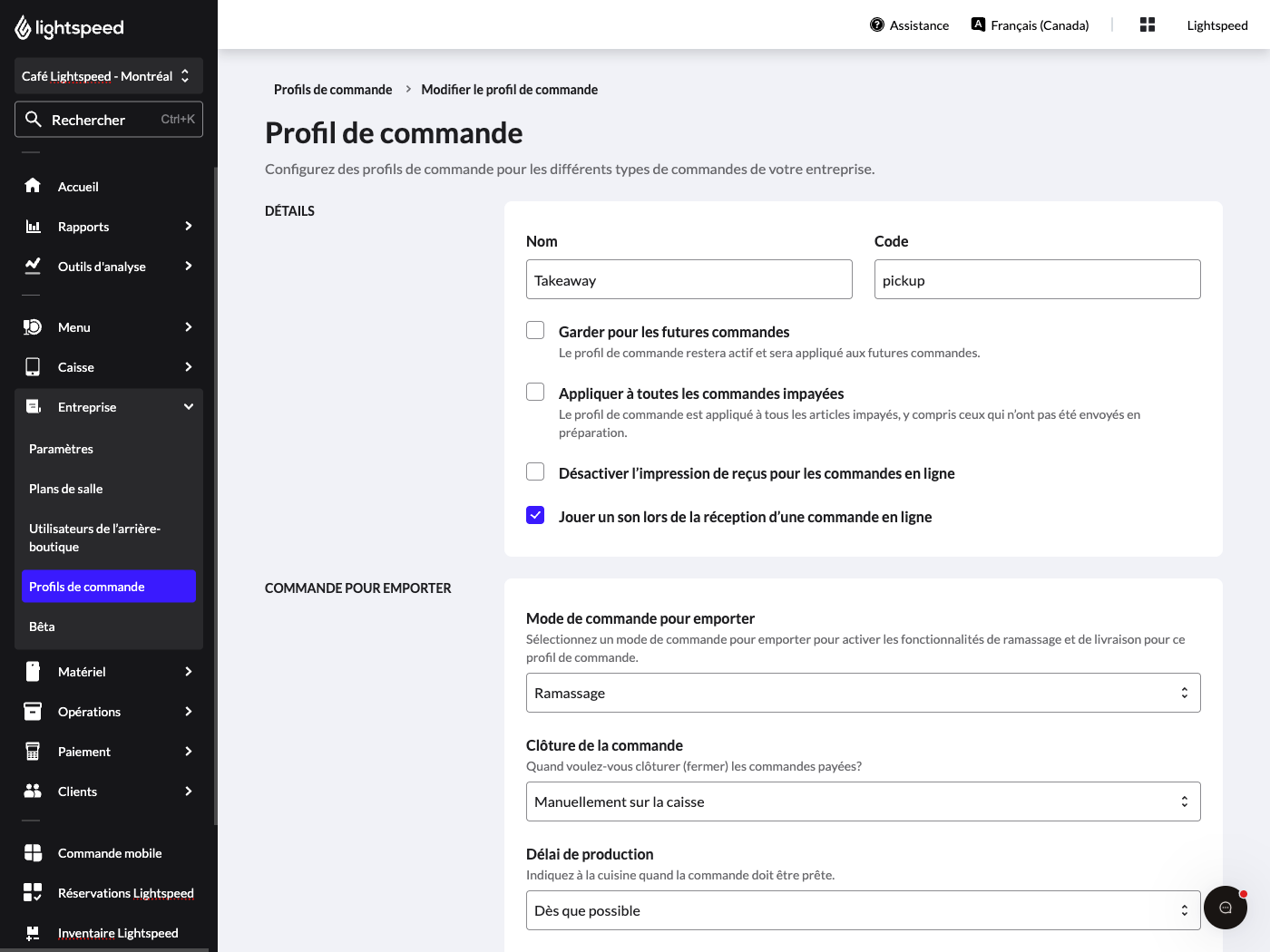Click the Code field containing pickup
Screen dimensions: 1270x952
(x=1038, y=279)
